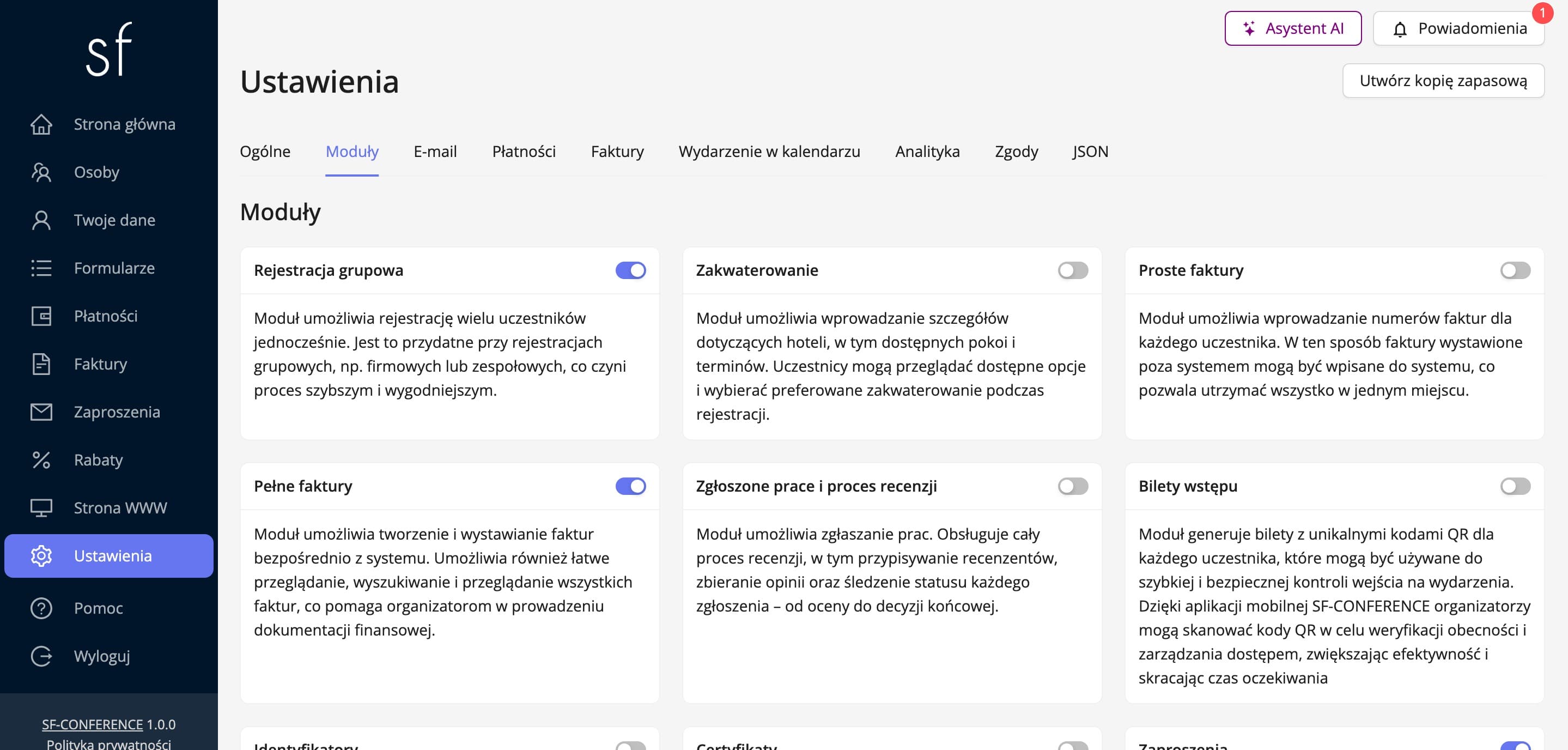Toggle the Certyfikaty module switch
Viewport: 1568px width, 750px height.
pyautogui.click(x=1073, y=746)
